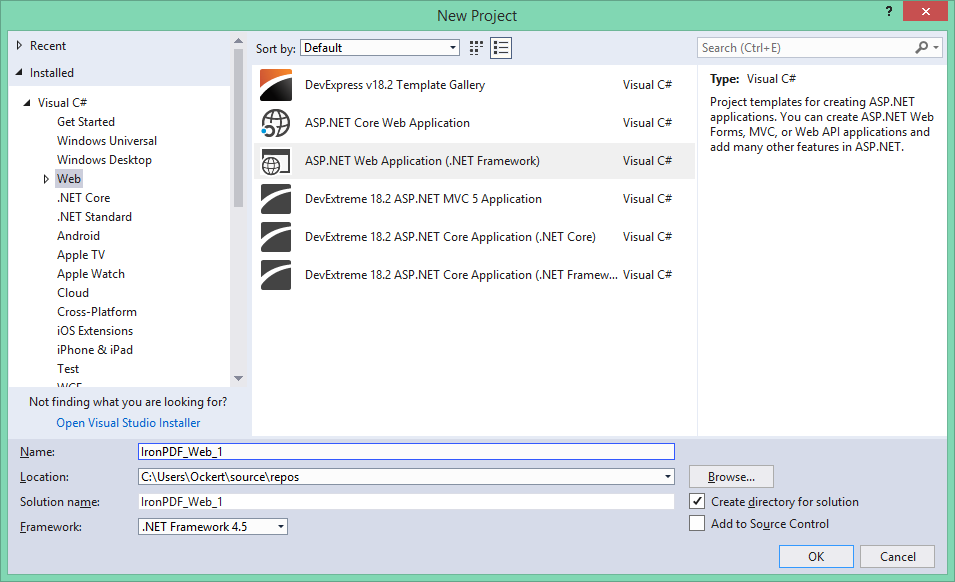Open Visual Studio Installer link
Screen dimensions: 955x582
pyautogui.click(x=129, y=422)
